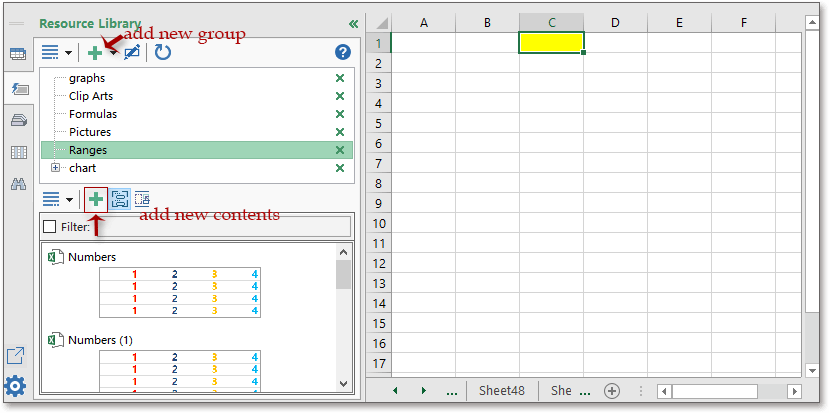Screen dimensions: 829x413
Task: Open the column list sidebar icon
Action: [x=19, y=153]
